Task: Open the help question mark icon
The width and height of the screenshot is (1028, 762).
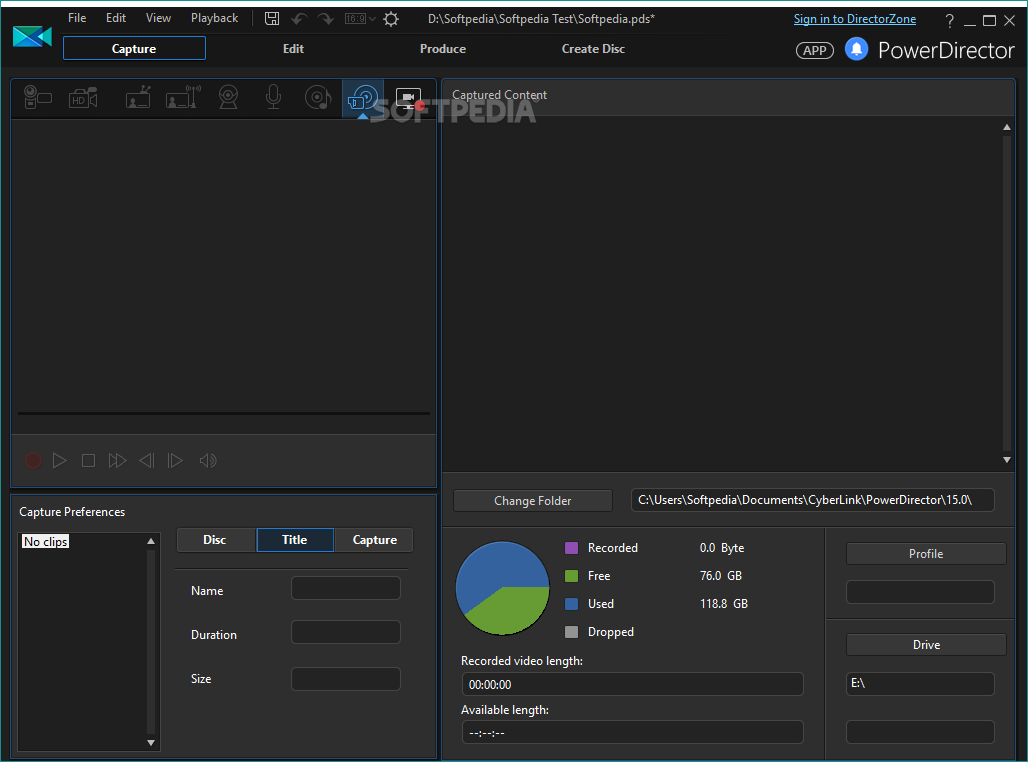Action: point(949,20)
